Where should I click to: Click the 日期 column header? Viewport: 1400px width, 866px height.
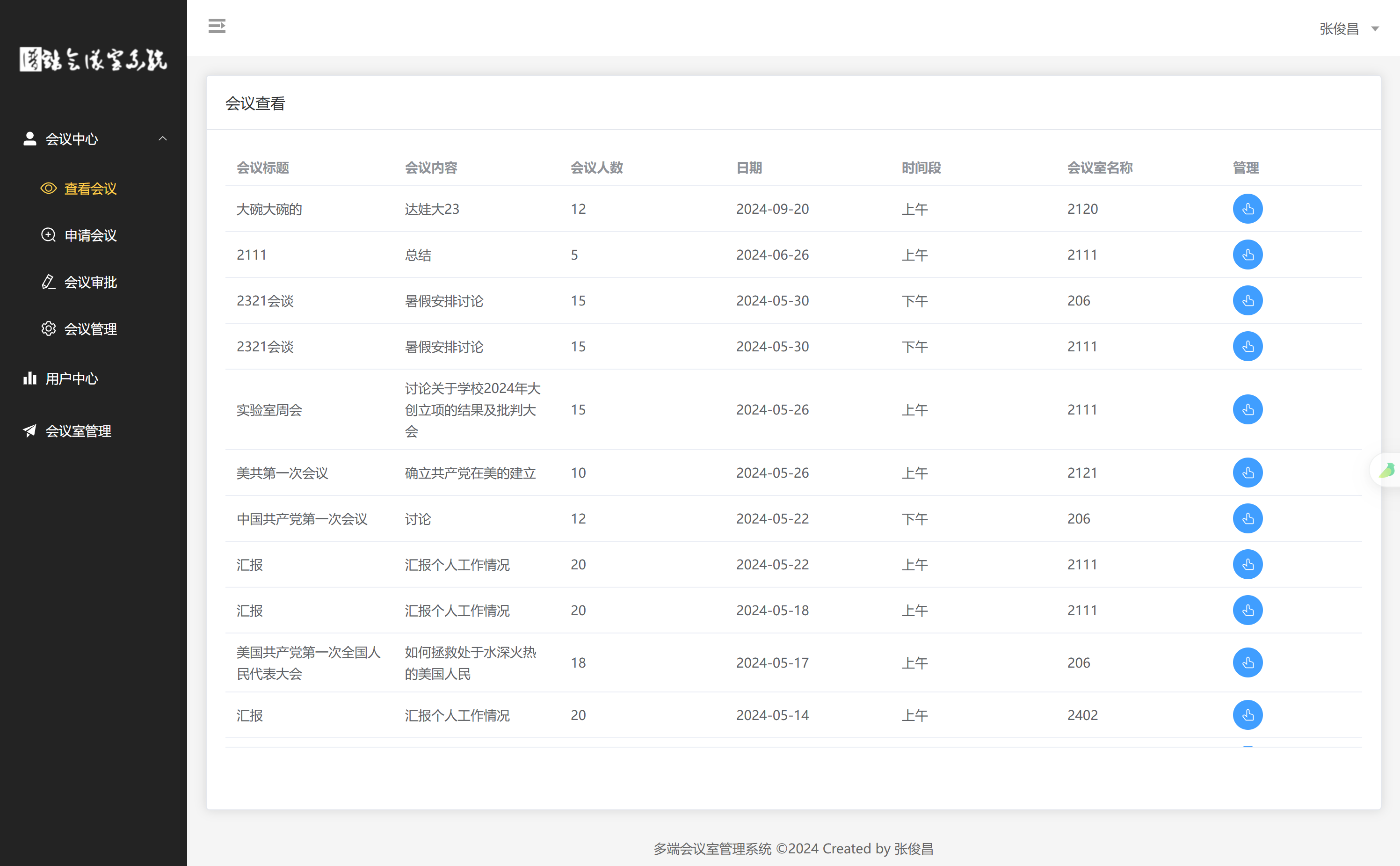click(x=749, y=168)
